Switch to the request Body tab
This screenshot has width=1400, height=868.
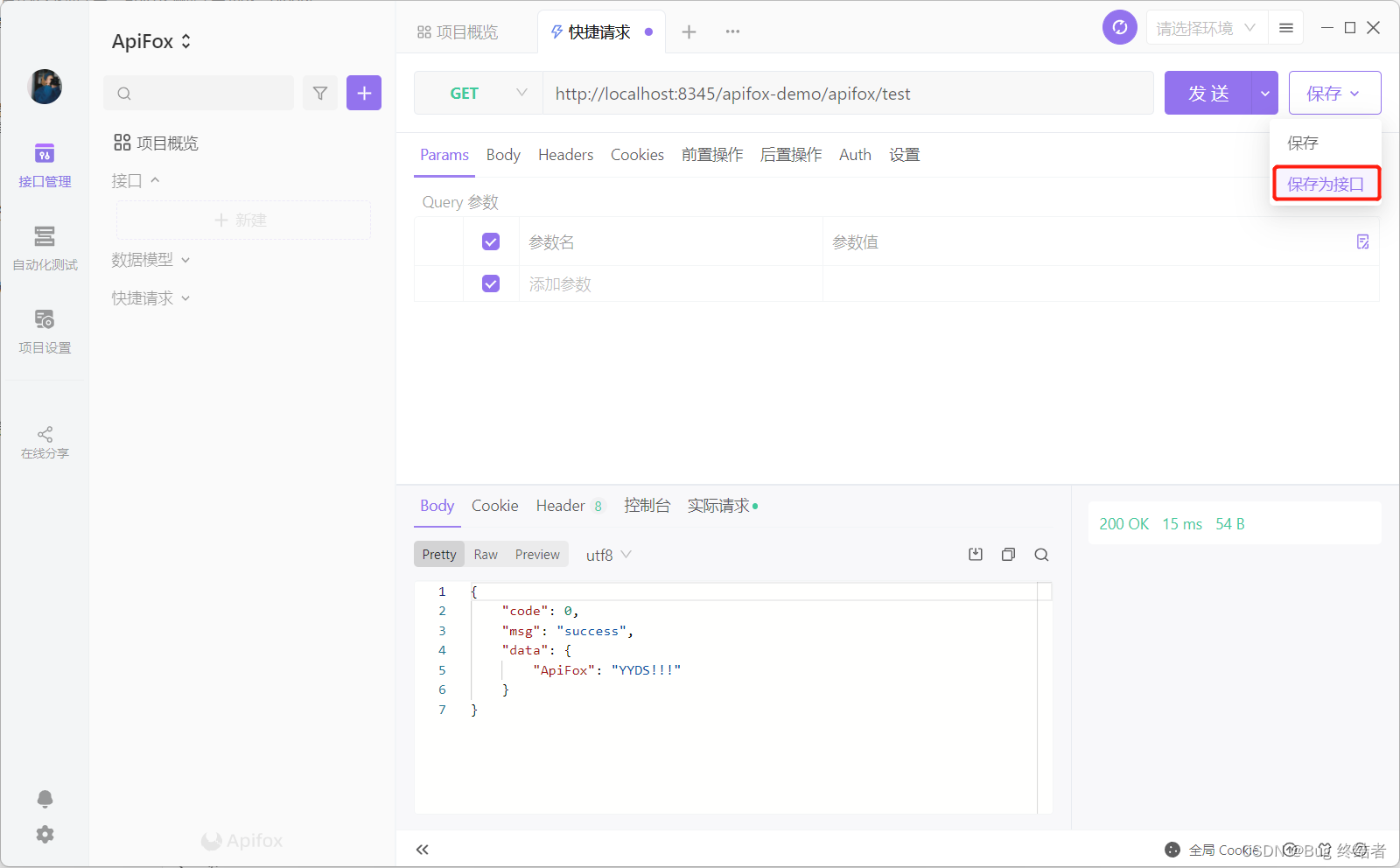point(503,155)
